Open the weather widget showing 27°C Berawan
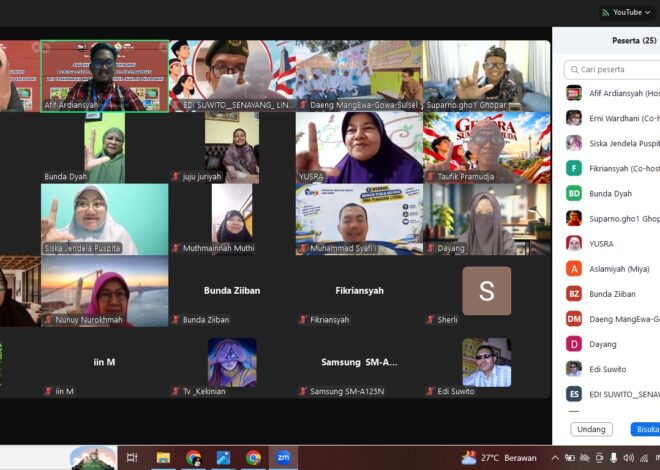 pos(500,458)
